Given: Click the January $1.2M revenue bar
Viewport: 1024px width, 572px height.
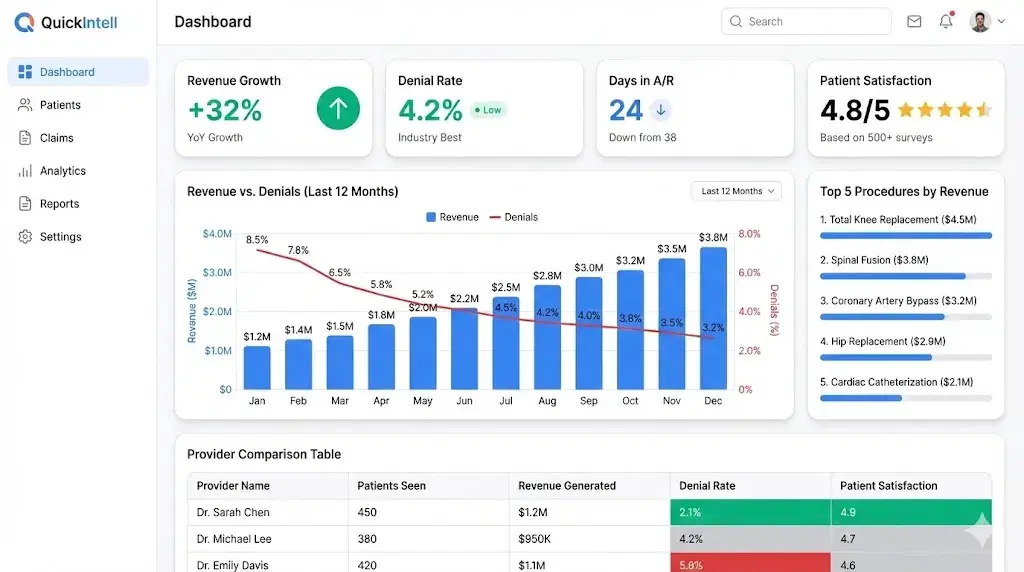Looking at the screenshot, I should [257, 368].
